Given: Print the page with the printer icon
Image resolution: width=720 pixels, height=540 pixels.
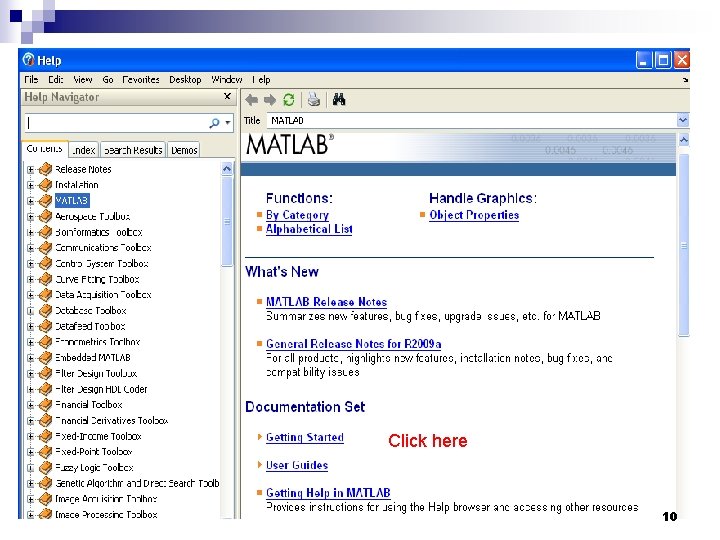Looking at the screenshot, I should (x=314, y=99).
